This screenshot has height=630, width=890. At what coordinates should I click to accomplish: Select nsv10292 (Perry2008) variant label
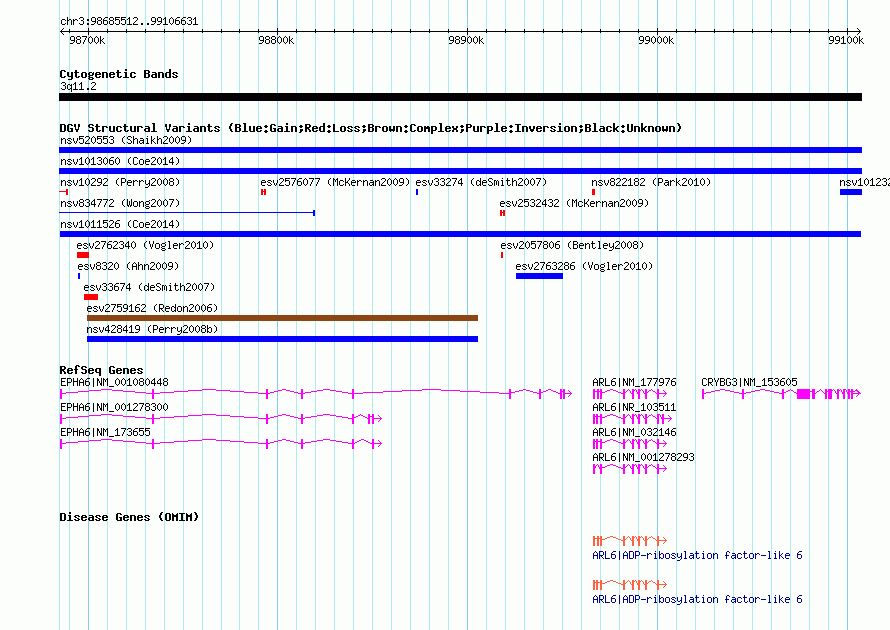[120, 182]
